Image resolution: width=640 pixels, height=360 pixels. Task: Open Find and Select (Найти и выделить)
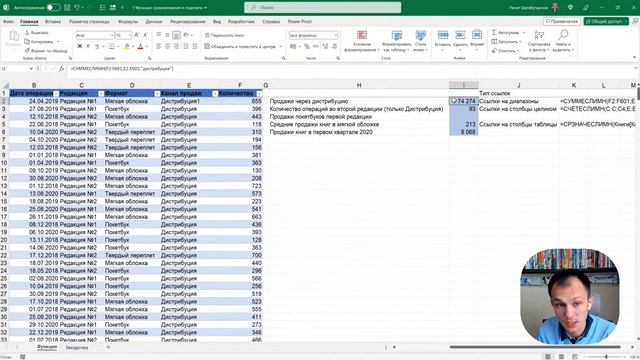click(563, 41)
